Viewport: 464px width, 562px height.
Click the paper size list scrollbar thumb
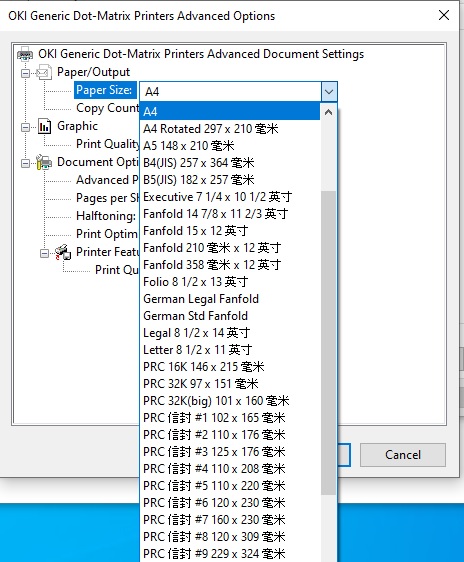pyautogui.click(x=328, y=343)
